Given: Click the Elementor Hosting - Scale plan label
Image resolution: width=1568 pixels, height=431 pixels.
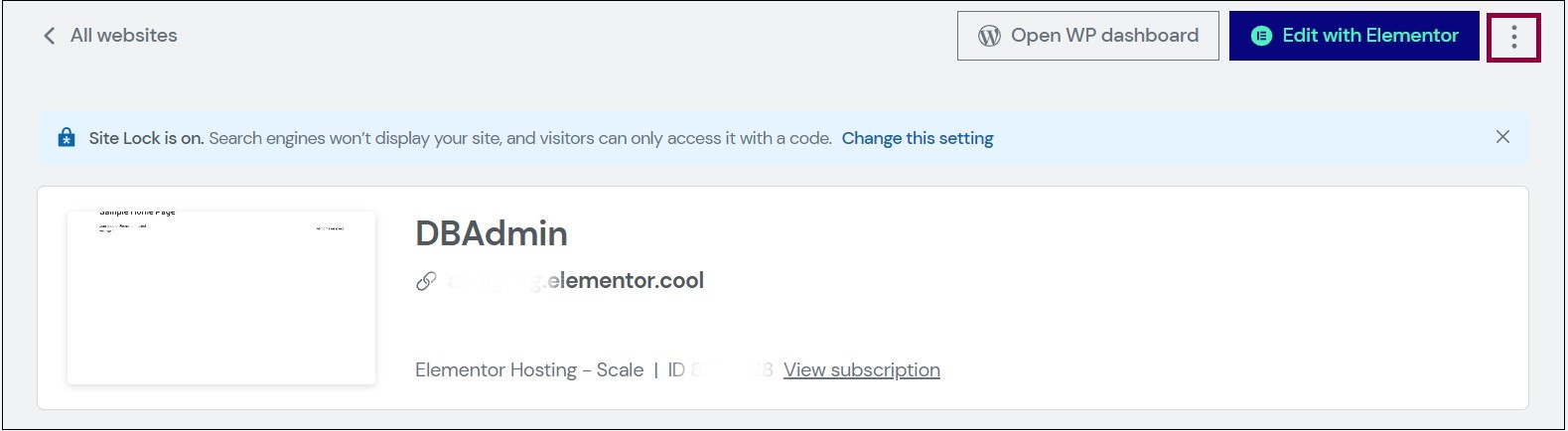Looking at the screenshot, I should pos(529,369).
